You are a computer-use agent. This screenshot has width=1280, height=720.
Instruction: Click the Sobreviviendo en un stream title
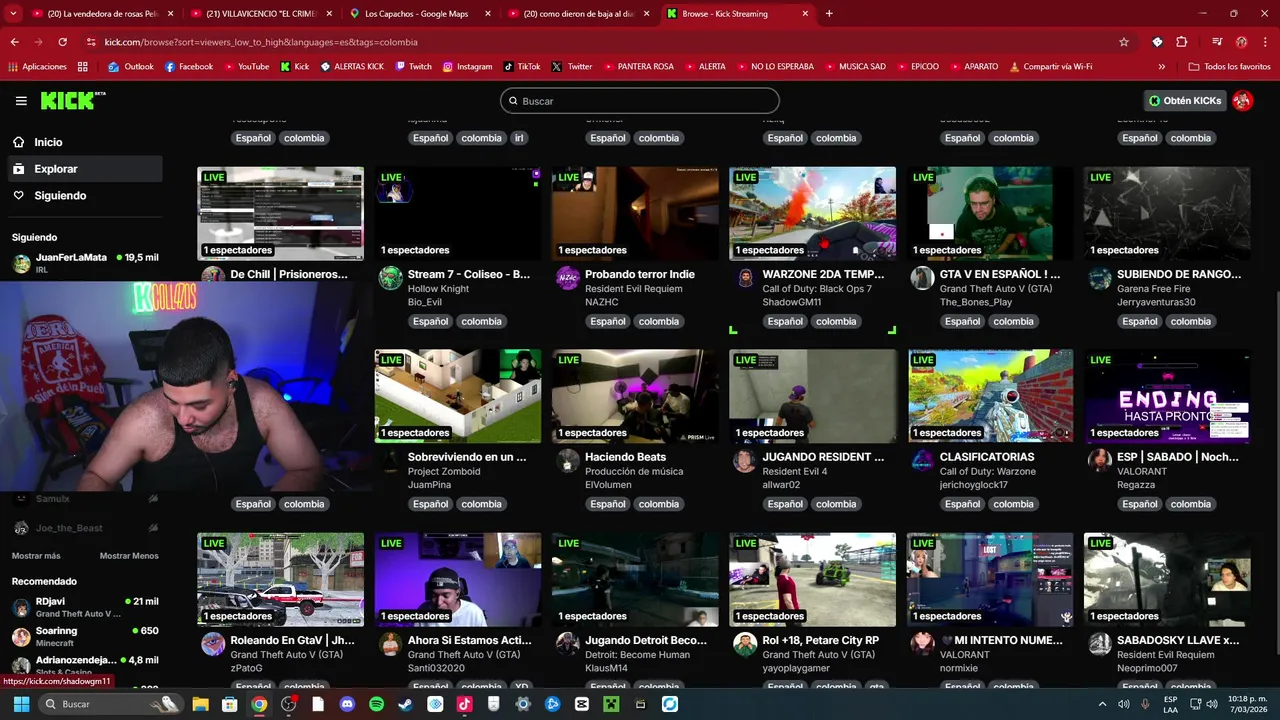pyautogui.click(x=467, y=457)
